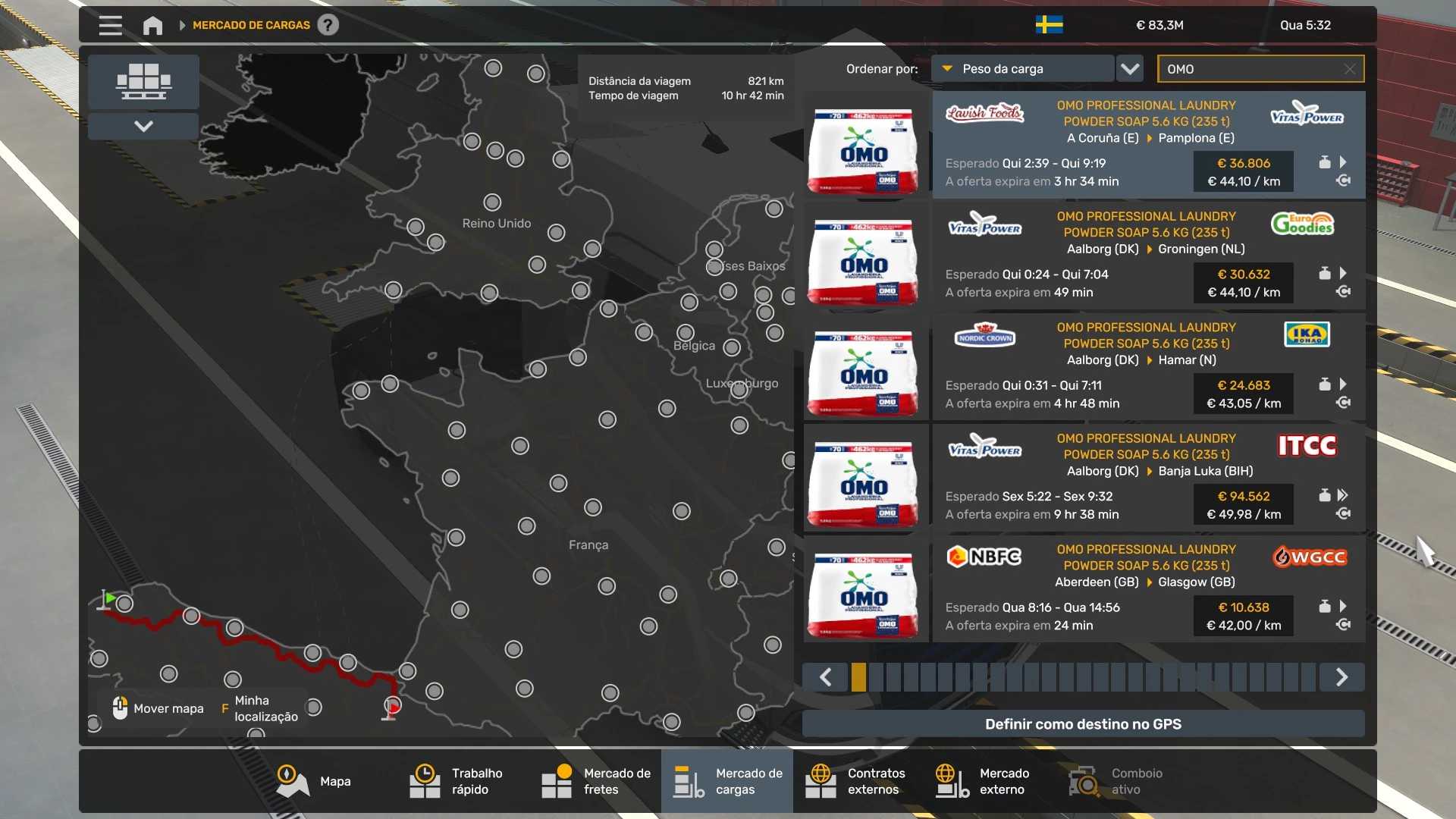Click Euro Goodies company logo
Viewport: 1456px width, 819px height.
click(1303, 224)
